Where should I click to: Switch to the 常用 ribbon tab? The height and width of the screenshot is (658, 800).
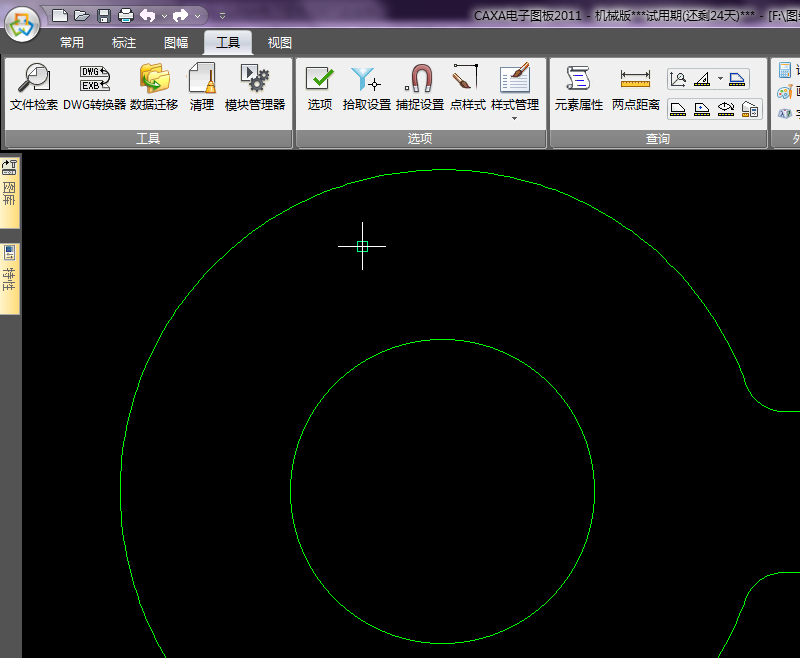(72, 43)
